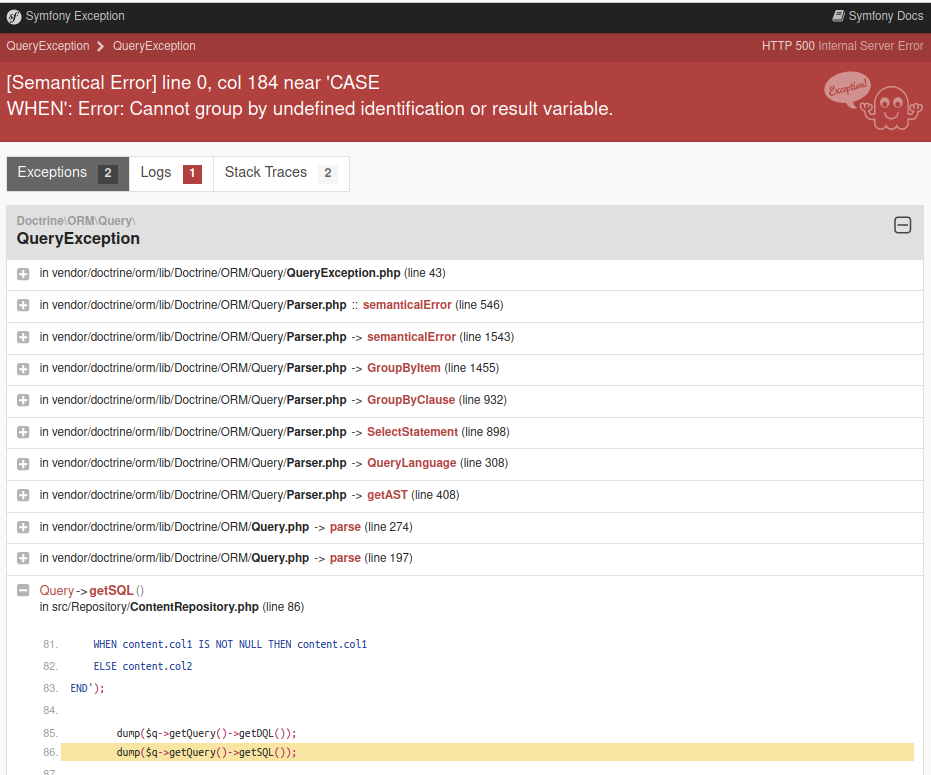Expand the Query.php parse line 197 trace
The image size is (931, 775).
[x=23, y=558]
